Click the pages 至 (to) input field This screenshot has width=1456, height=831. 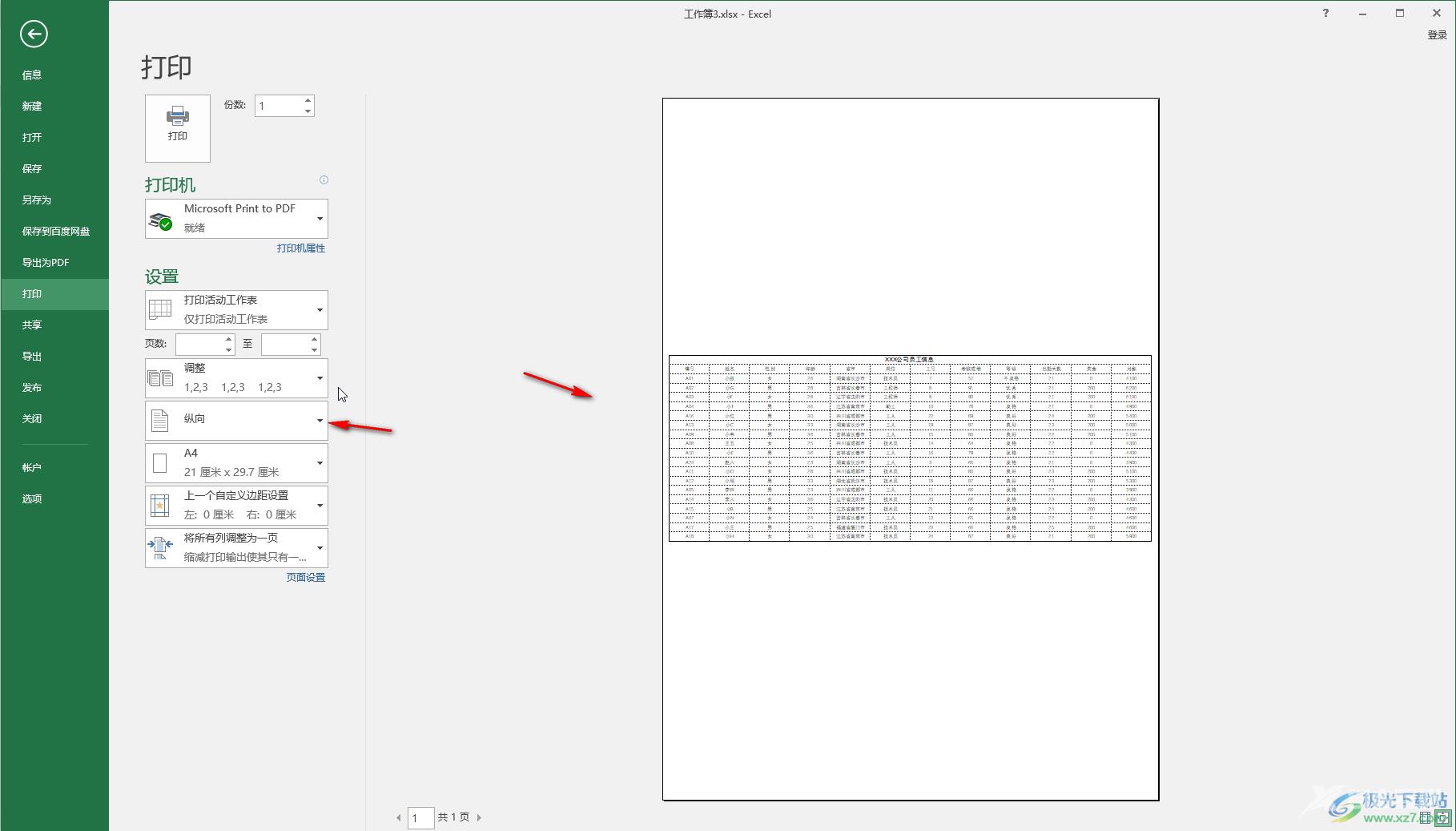[x=284, y=345]
